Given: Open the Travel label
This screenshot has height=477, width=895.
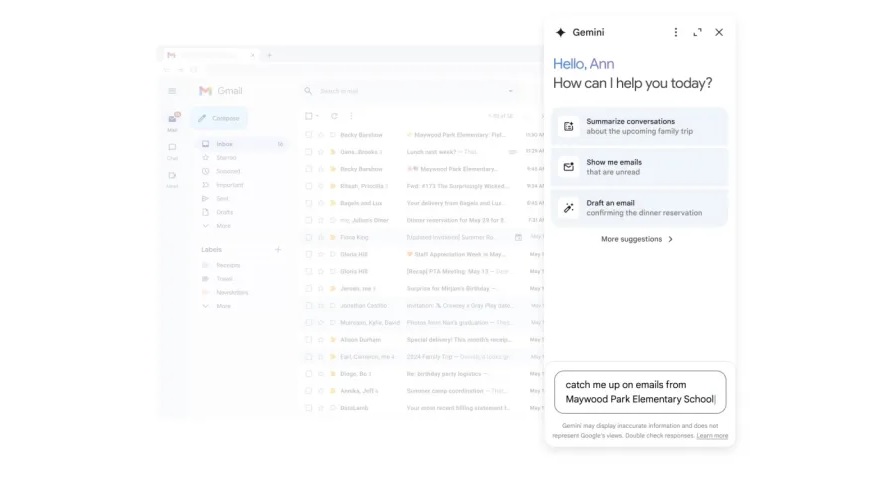Looking at the screenshot, I should (x=224, y=279).
